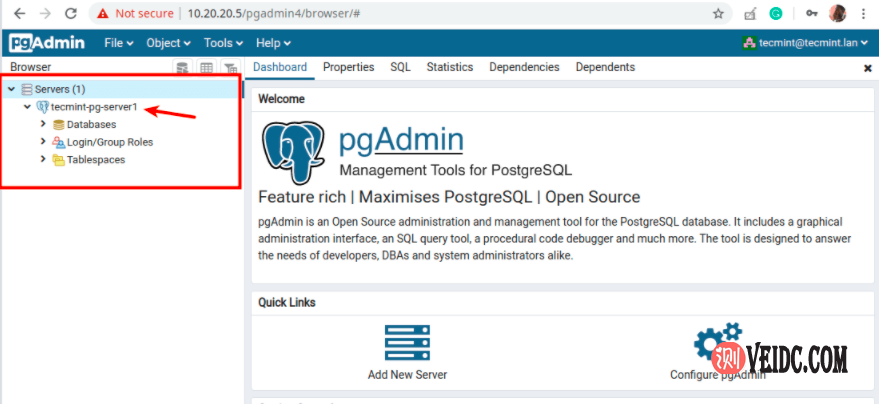Expand the Tablespaces tree node
The height and width of the screenshot is (404, 879).
(x=43, y=160)
